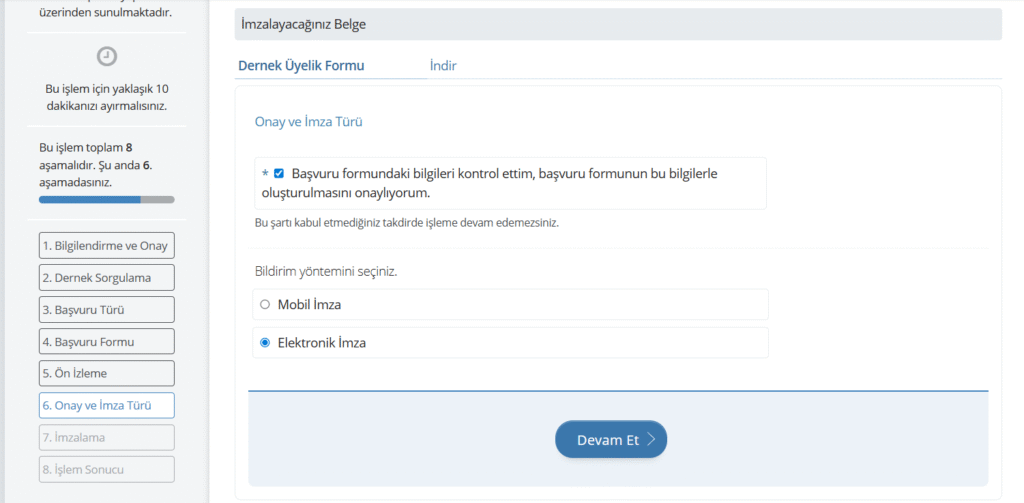Open the İndir tab
Image resolution: width=1024 pixels, height=503 pixels.
443,66
